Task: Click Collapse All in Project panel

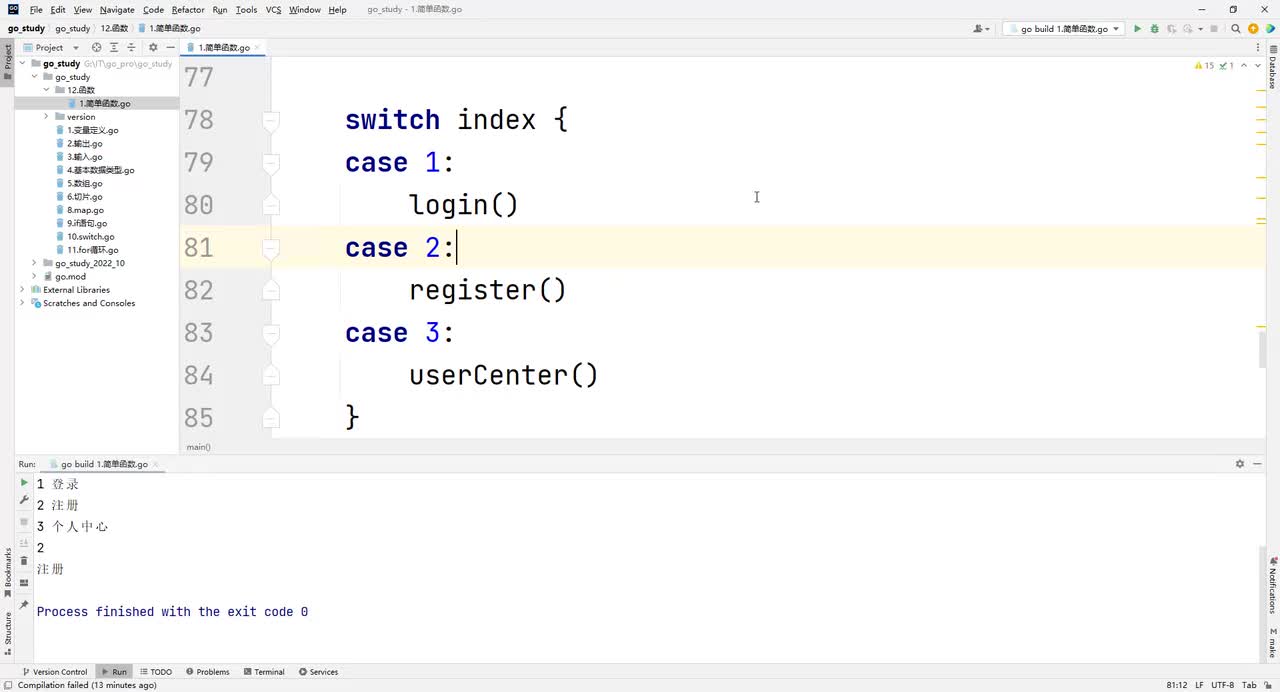Action: tap(131, 47)
